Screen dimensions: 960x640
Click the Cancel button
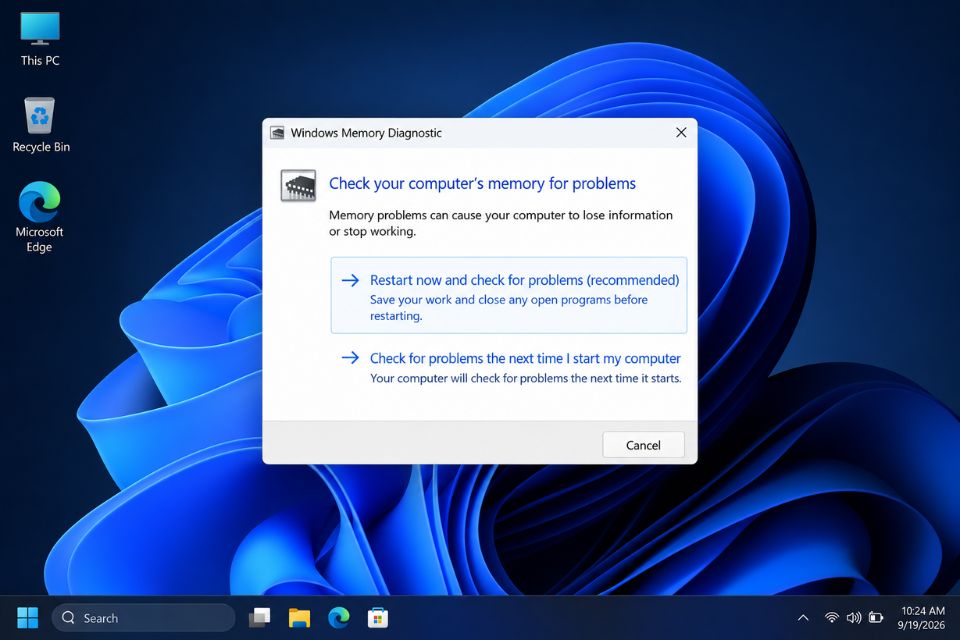coord(643,445)
